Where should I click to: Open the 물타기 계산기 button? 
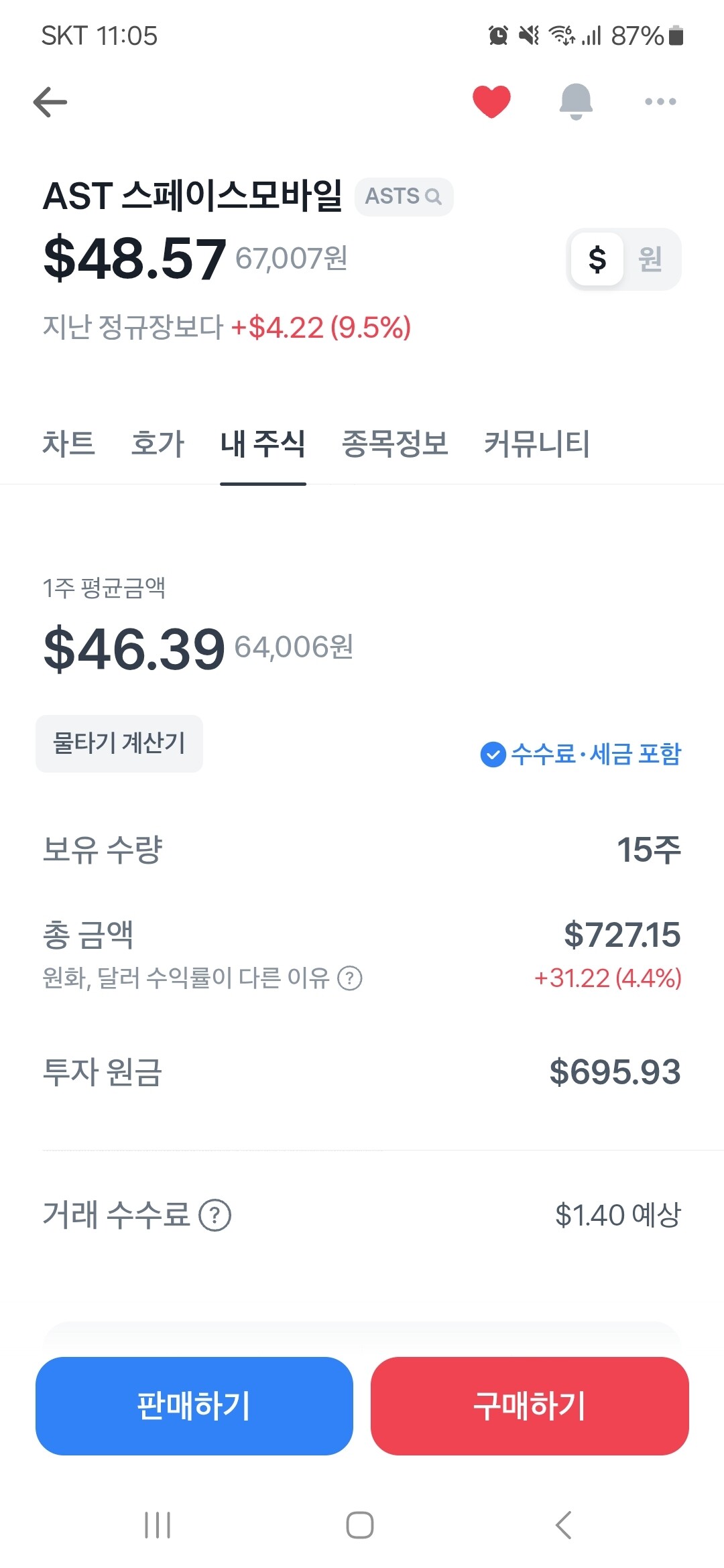pos(119,743)
